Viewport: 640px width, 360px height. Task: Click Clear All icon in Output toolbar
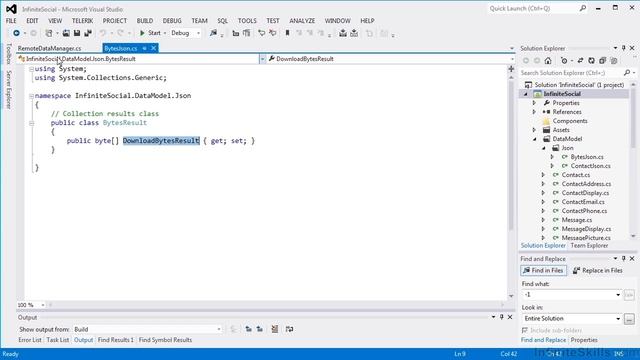(x=275, y=329)
